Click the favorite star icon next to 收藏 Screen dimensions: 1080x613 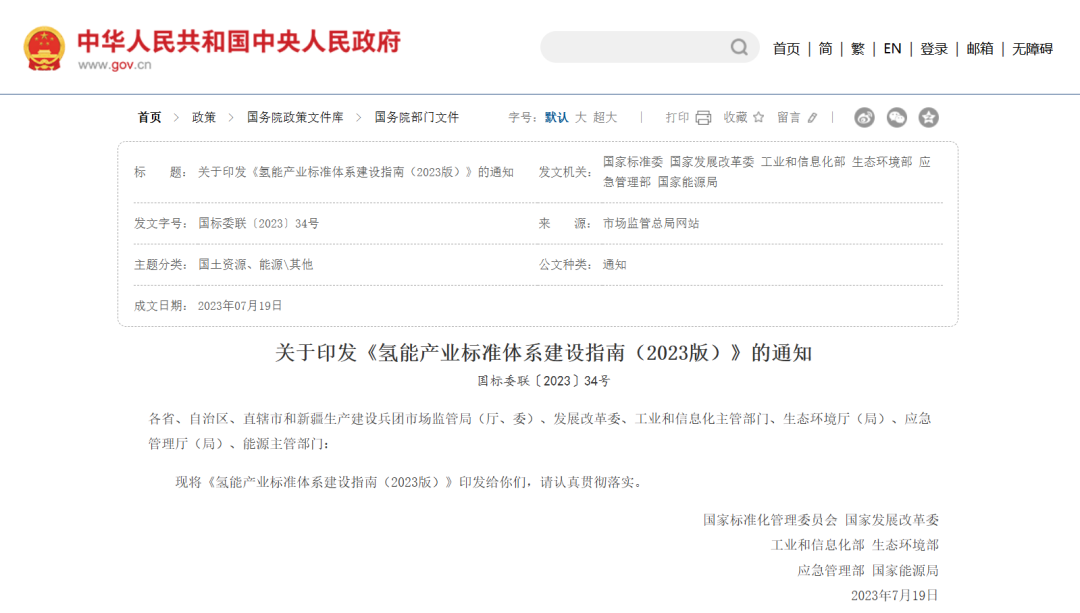coord(758,117)
